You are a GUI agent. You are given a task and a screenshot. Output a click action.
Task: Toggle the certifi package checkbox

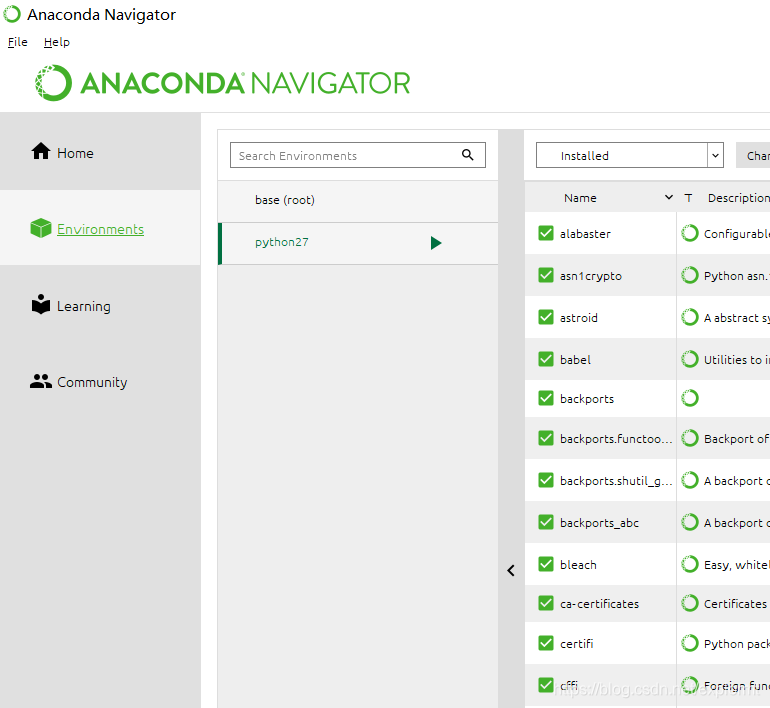(x=546, y=643)
